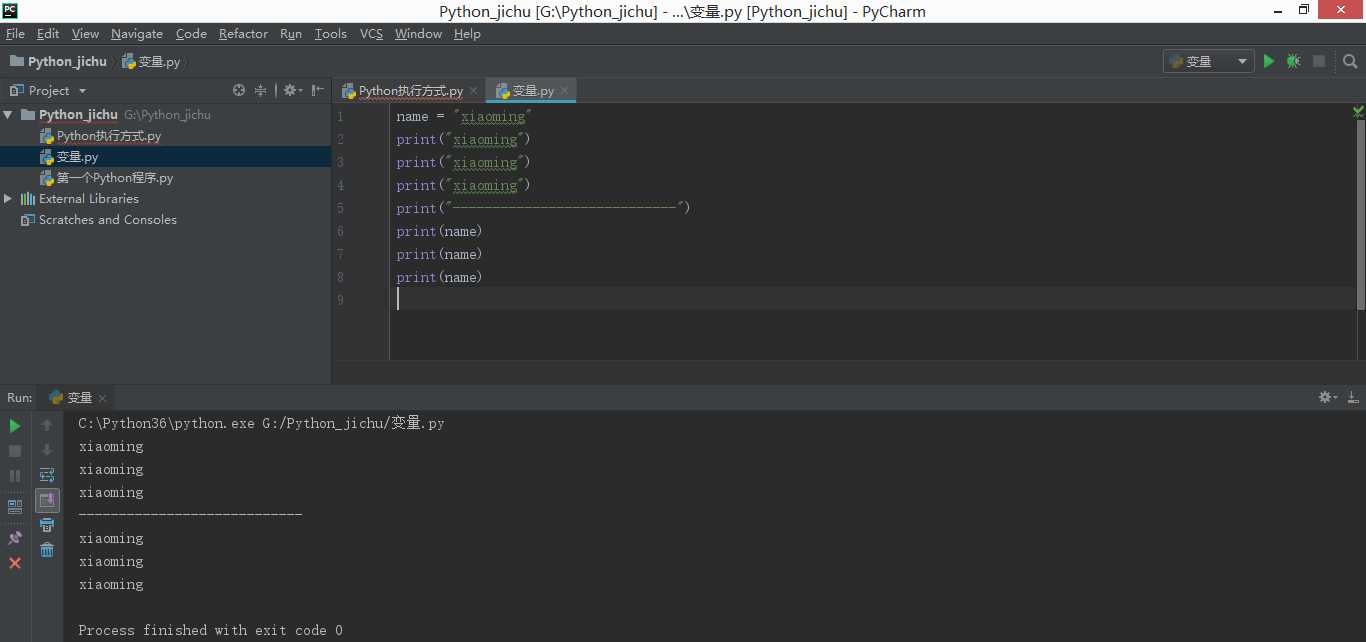The height and width of the screenshot is (642, 1366).
Task: Close Run panel with red X
Action: [x=15, y=563]
